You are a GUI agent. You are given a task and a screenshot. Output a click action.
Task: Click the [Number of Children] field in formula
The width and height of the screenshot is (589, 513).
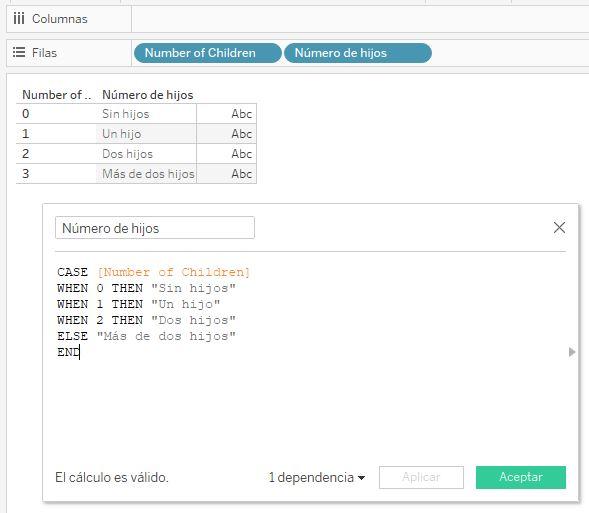[174, 272]
